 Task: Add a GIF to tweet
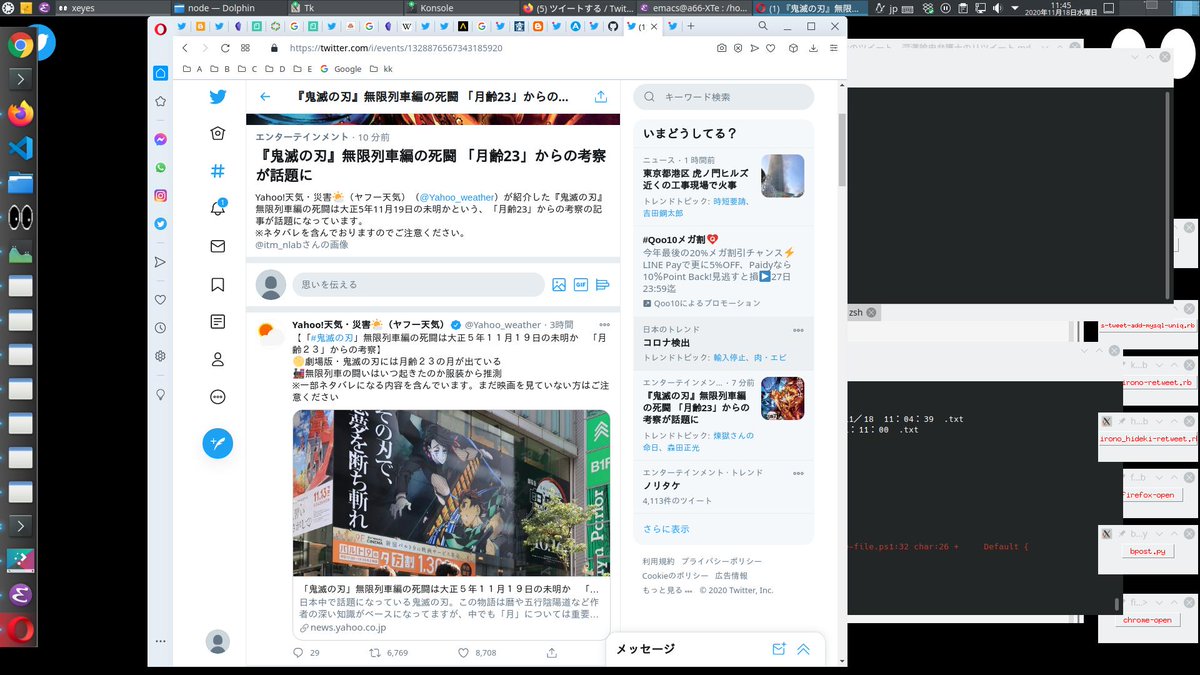[x=580, y=285]
